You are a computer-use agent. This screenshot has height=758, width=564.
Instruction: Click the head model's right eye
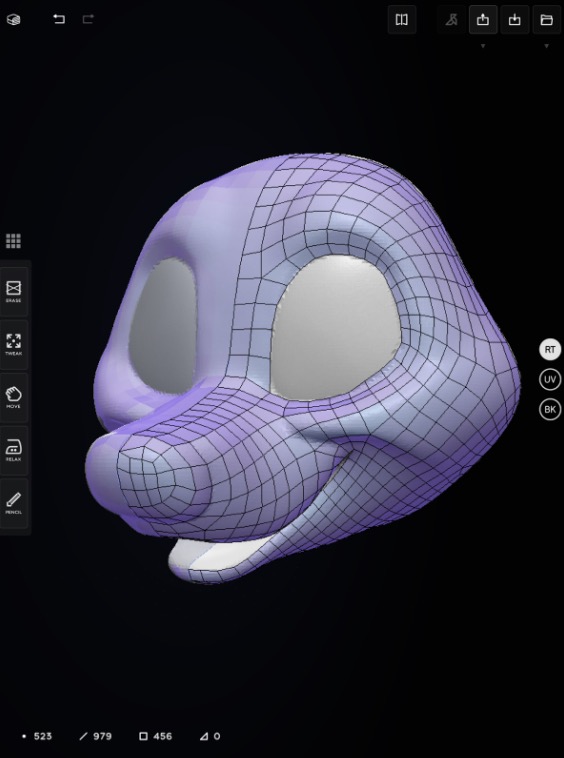(162, 326)
